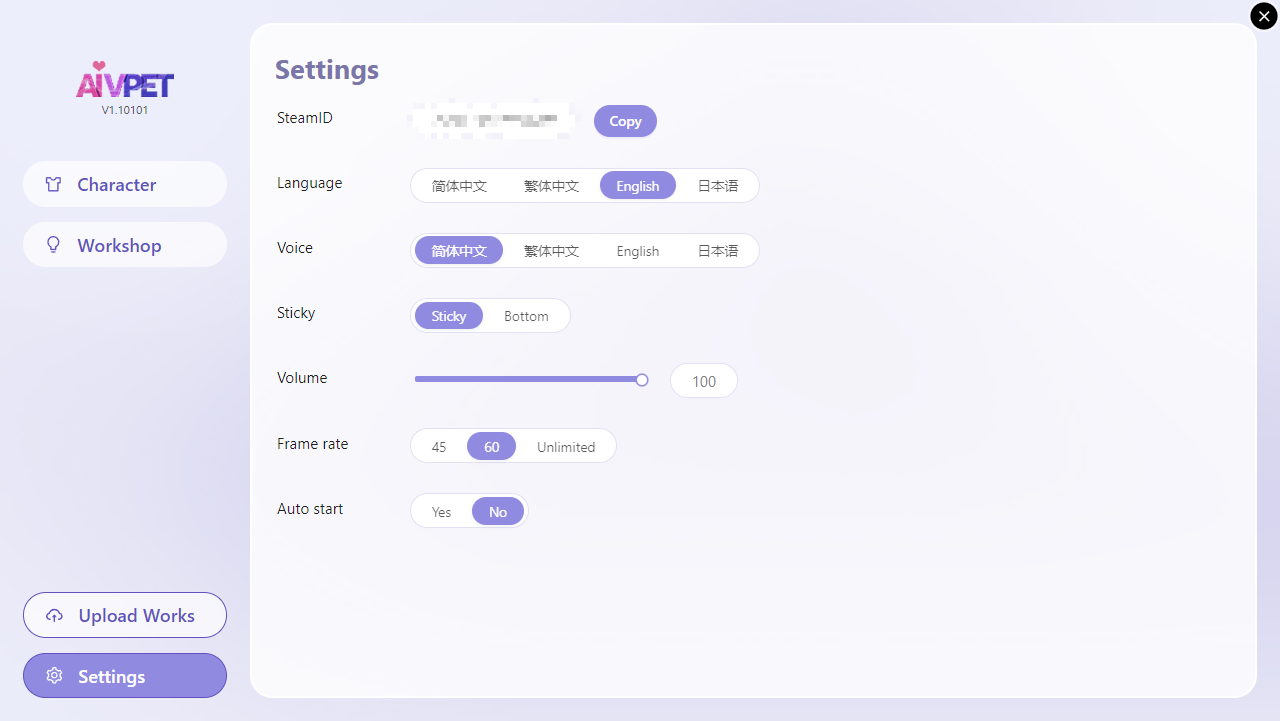The image size is (1280, 721).
Task: Set Language to 日本语
Action: [717, 186]
